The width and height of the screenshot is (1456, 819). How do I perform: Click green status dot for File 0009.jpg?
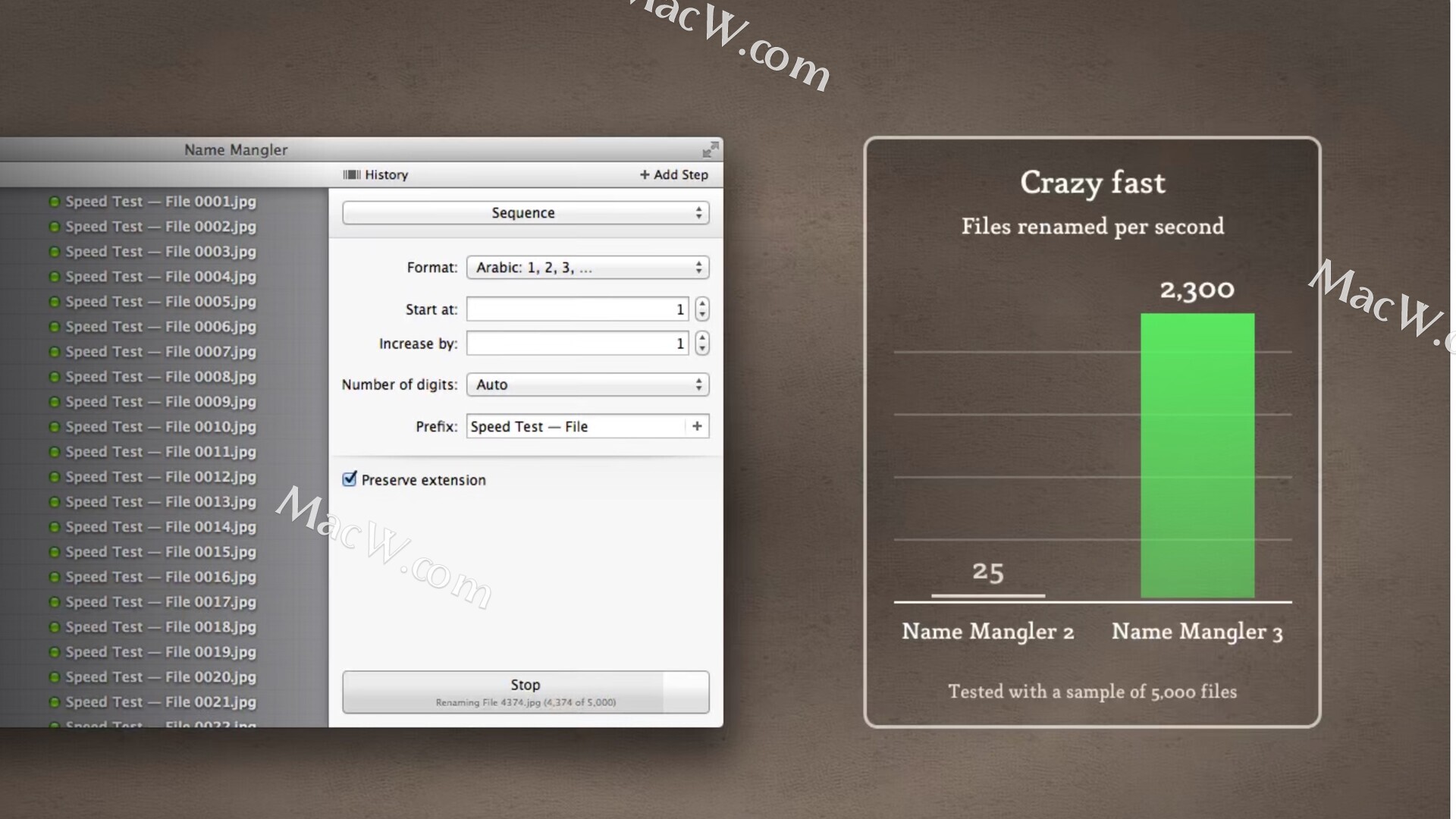(x=55, y=402)
